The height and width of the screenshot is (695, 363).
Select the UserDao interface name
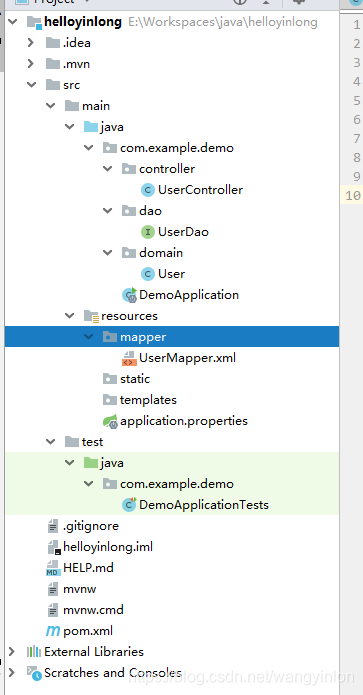(x=183, y=232)
